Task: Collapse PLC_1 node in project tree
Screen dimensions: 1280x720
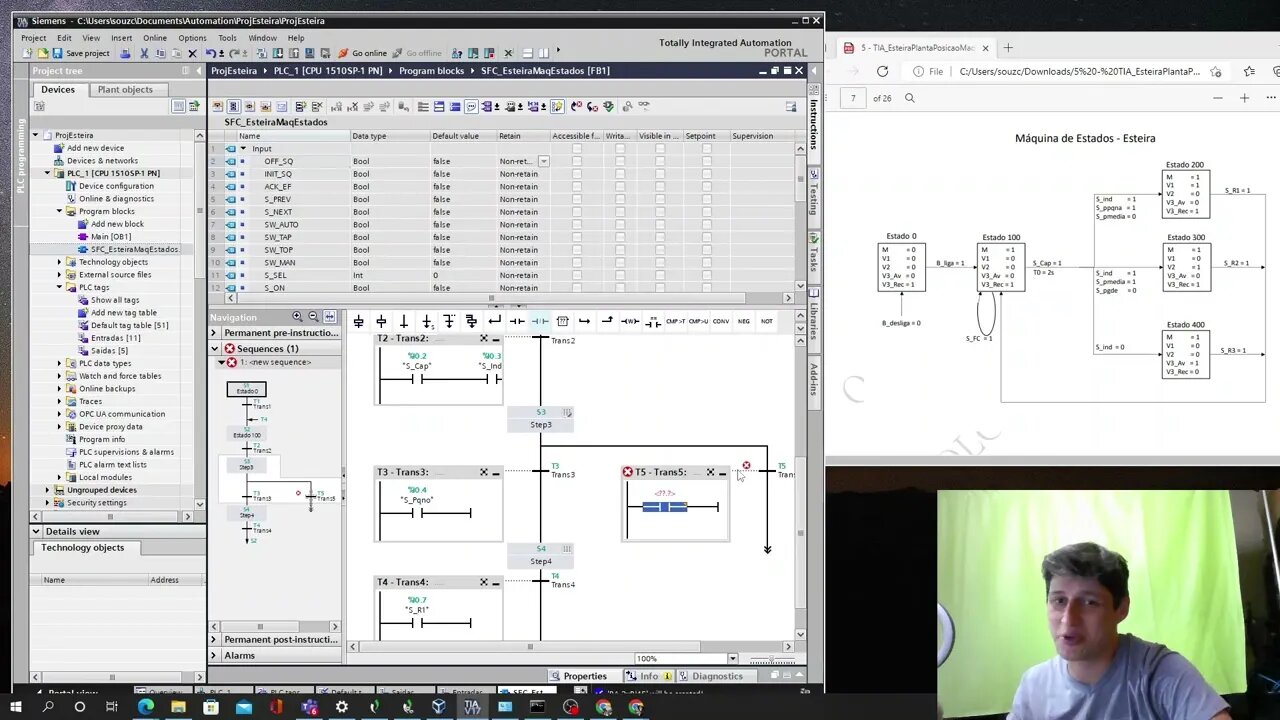Action: [47, 173]
